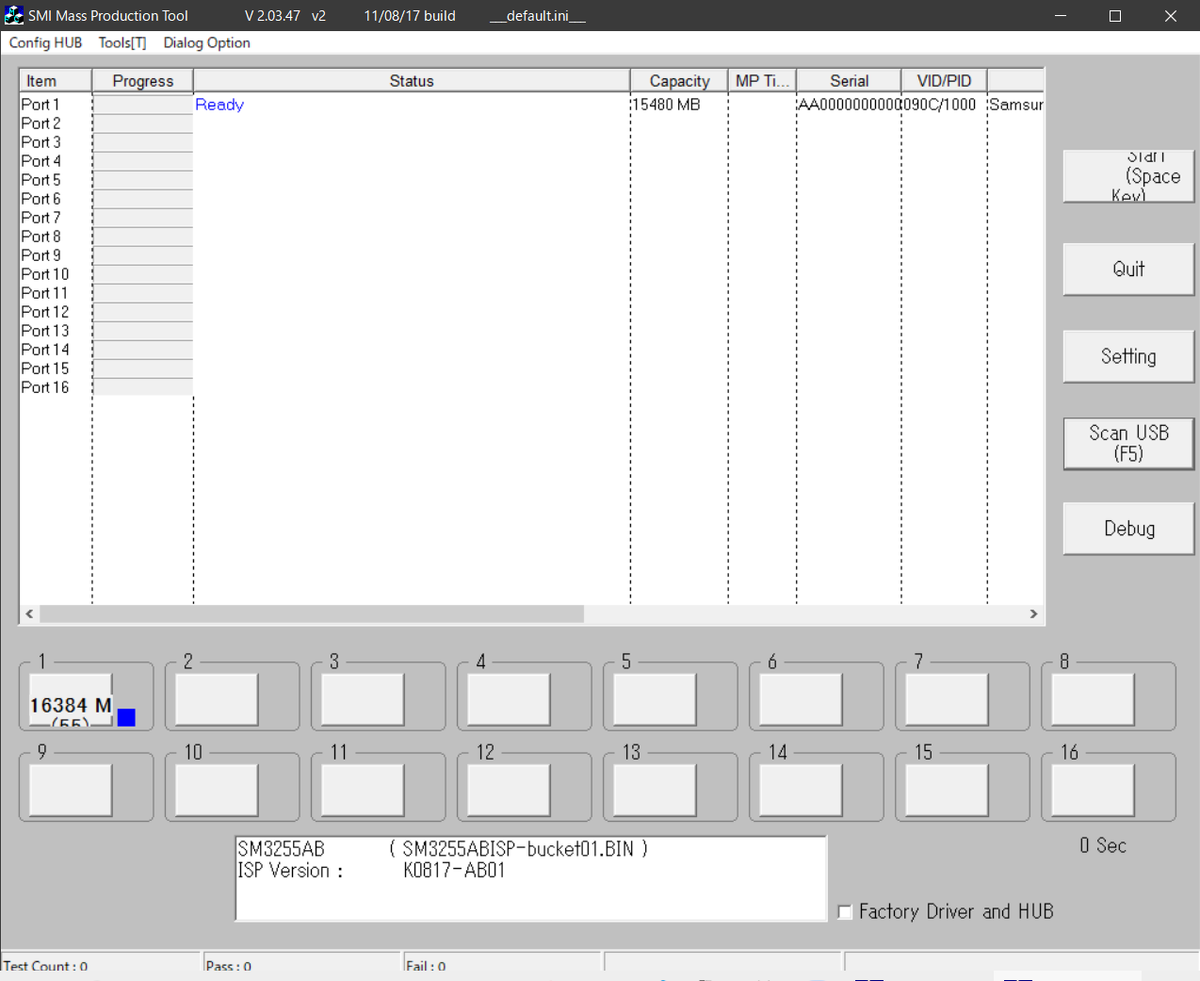Select the Port 2 row
The width and height of the screenshot is (1200, 981).
[x=532, y=123]
